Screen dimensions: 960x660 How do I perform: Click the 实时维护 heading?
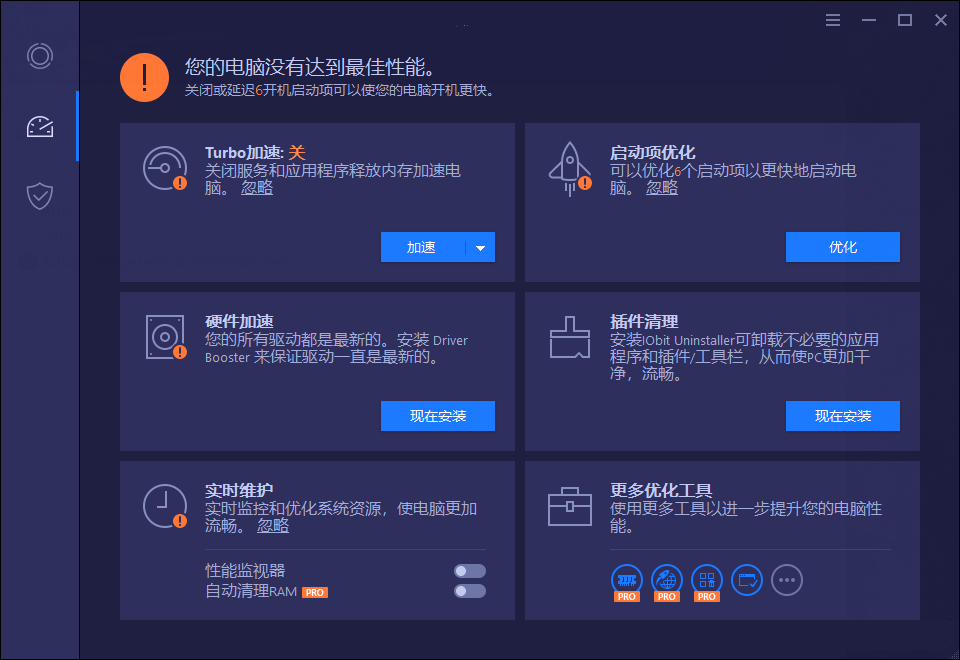click(239, 490)
